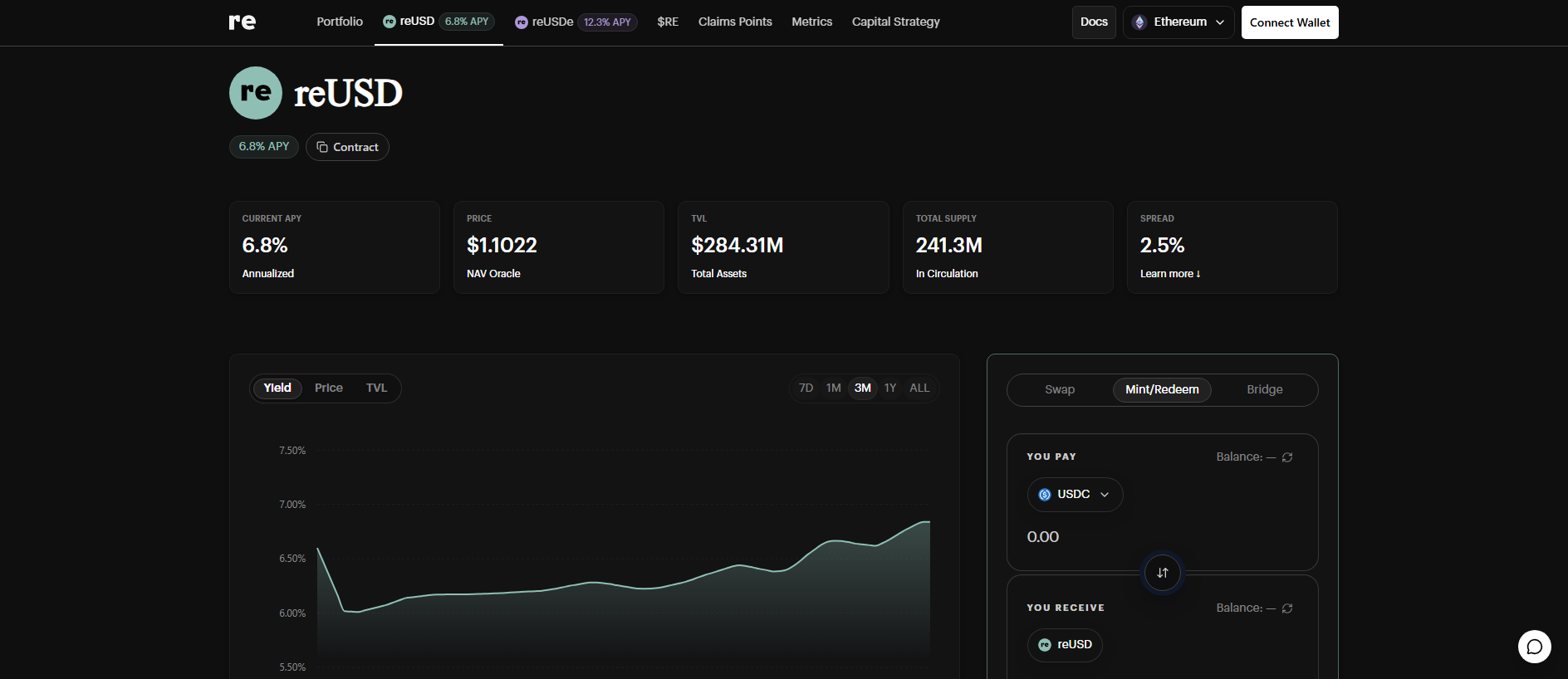
Task: Click the large reUSD token logo
Action: [256, 93]
